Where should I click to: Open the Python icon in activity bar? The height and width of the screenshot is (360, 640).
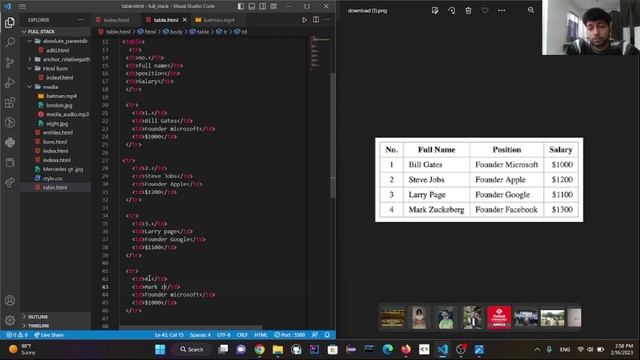tap(10, 142)
